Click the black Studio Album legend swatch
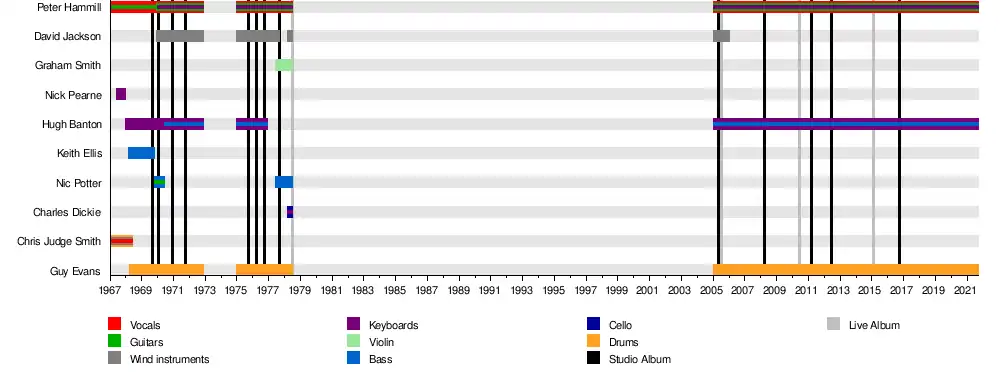The height and width of the screenshot is (375, 1000). [x=593, y=358]
